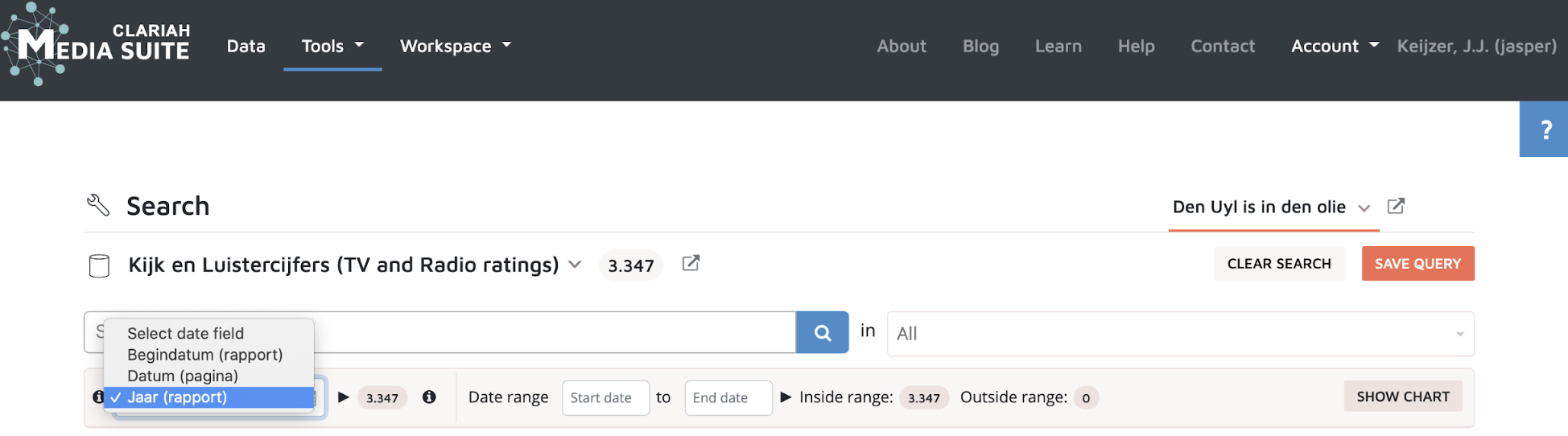The width and height of the screenshot is (1568, 436).
Task: Open 'Den Uyl is in den olie' project selector
Action: coord(1271,208)
